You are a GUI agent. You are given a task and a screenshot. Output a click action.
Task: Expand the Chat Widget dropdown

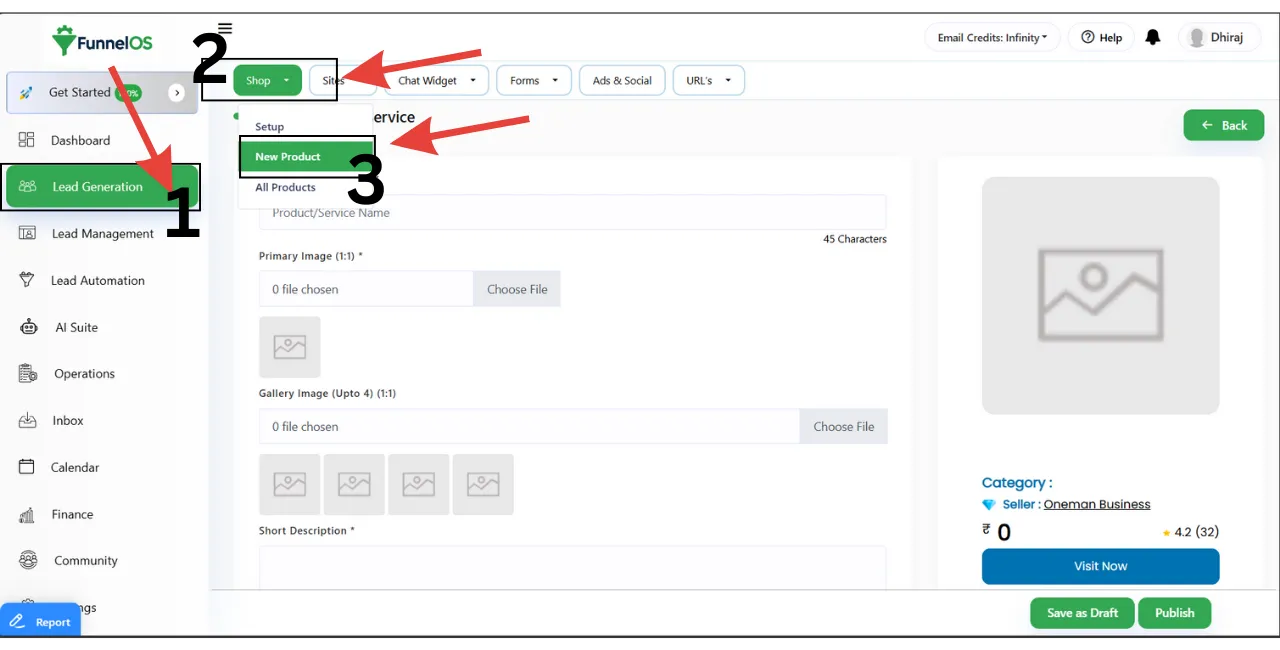pos(437,81)
